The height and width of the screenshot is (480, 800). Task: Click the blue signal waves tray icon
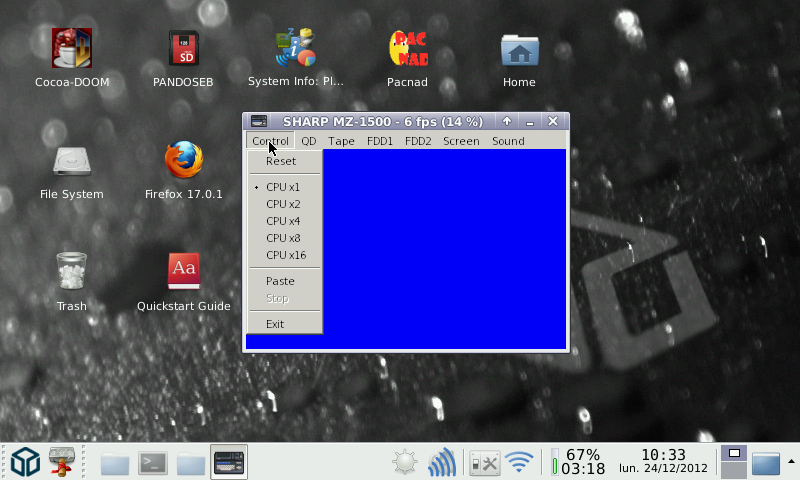tap(442, 462)
